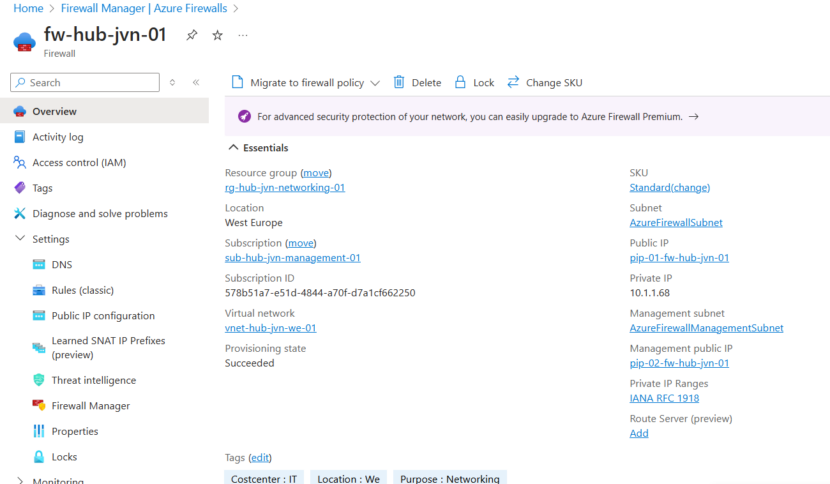
Task: Click the Properties bars icon
Action: [39, 431]
